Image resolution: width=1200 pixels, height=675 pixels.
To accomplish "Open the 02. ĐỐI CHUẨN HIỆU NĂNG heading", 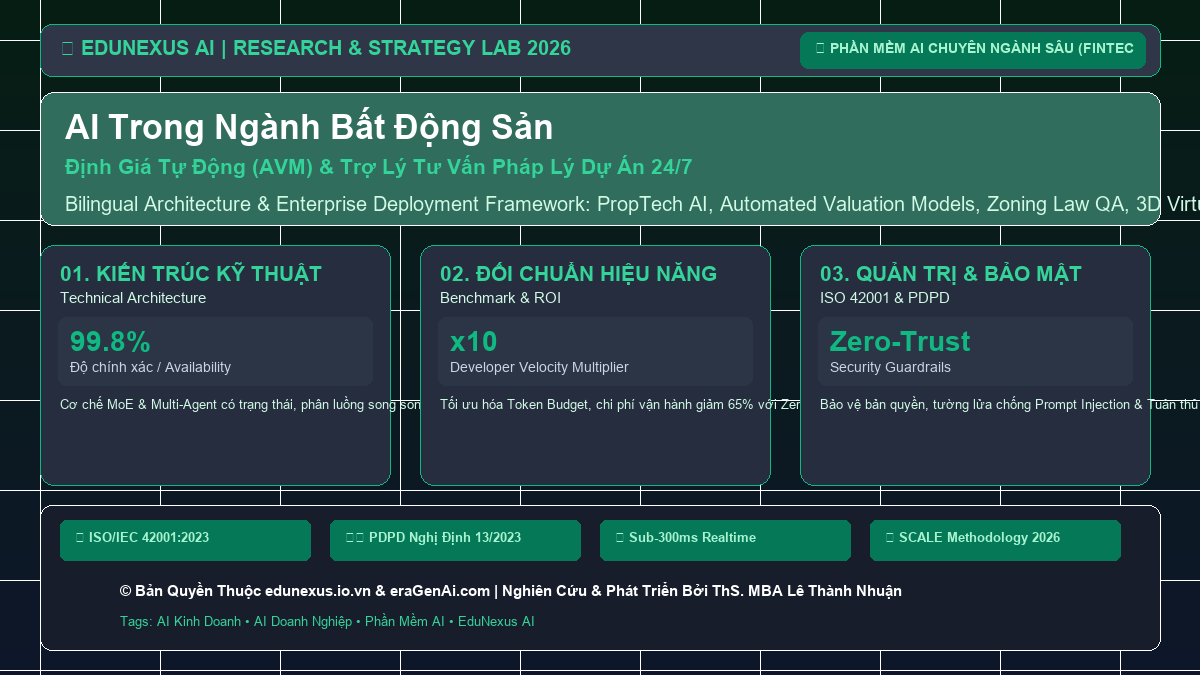I will click(x=578, y=274).
